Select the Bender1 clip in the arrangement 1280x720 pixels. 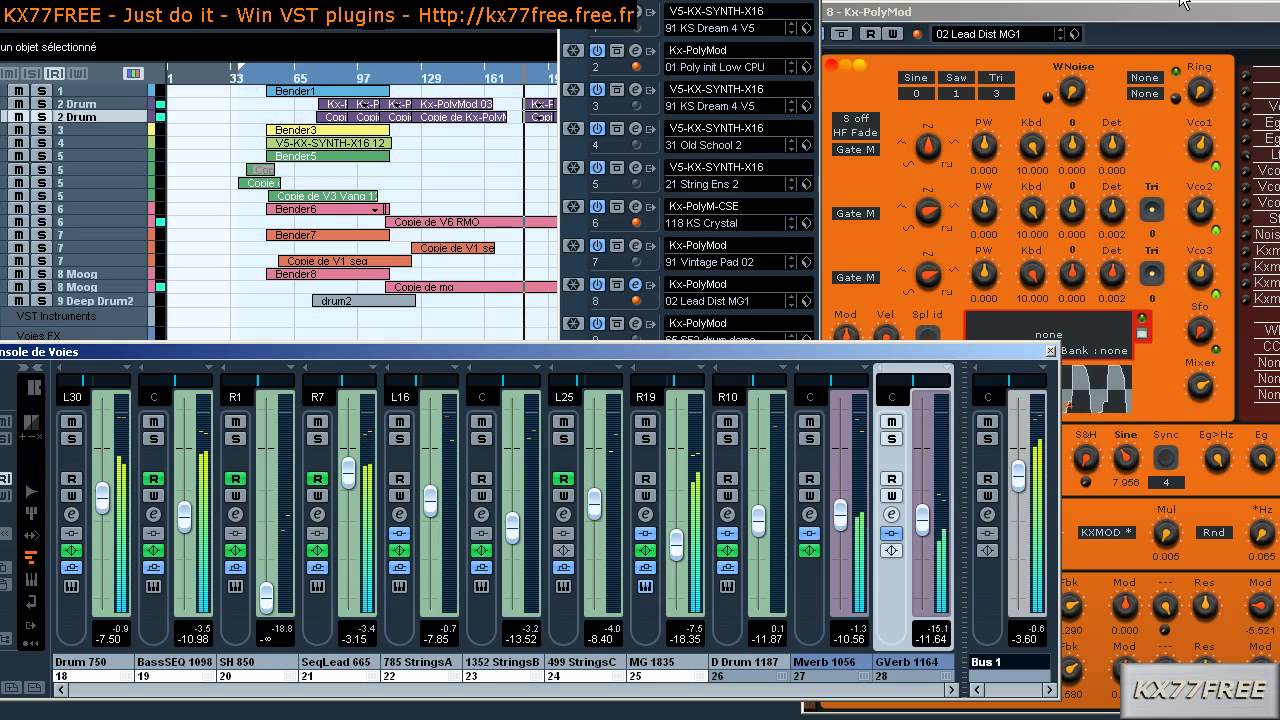point(327,91)
